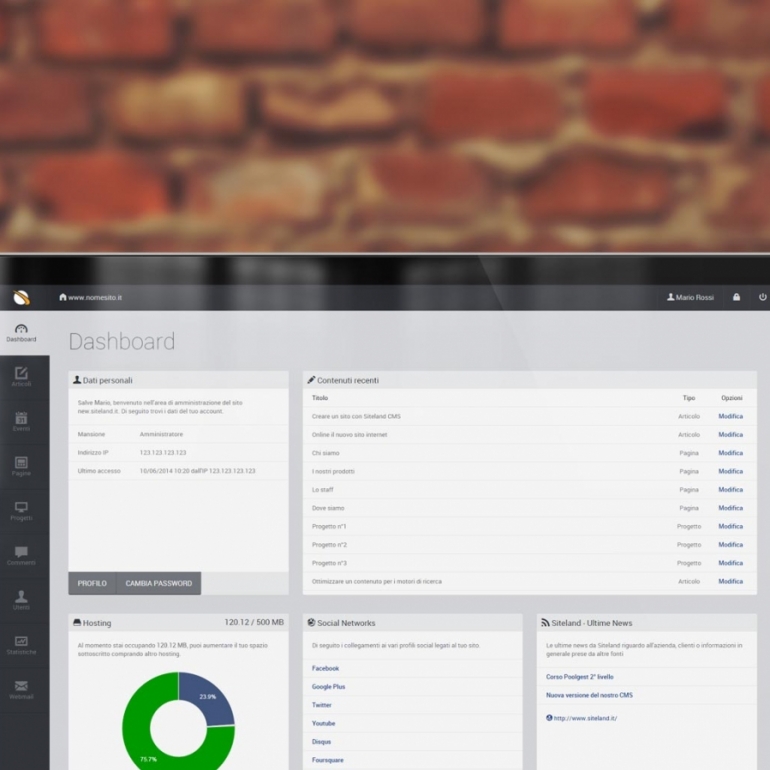The height and width of the screenshot is (770, 770).
Task: Click Modifica for "Progetto n°1"
Action: (x=730, y=526)
